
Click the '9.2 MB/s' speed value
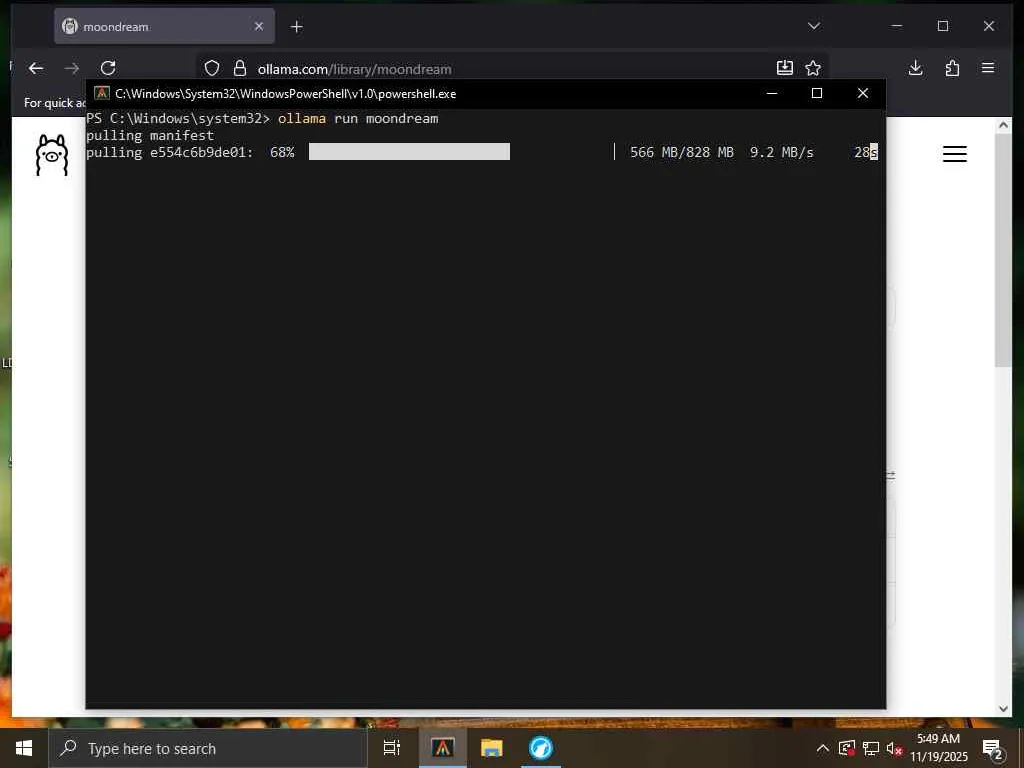pyautogui.click(x=782, y=152)
